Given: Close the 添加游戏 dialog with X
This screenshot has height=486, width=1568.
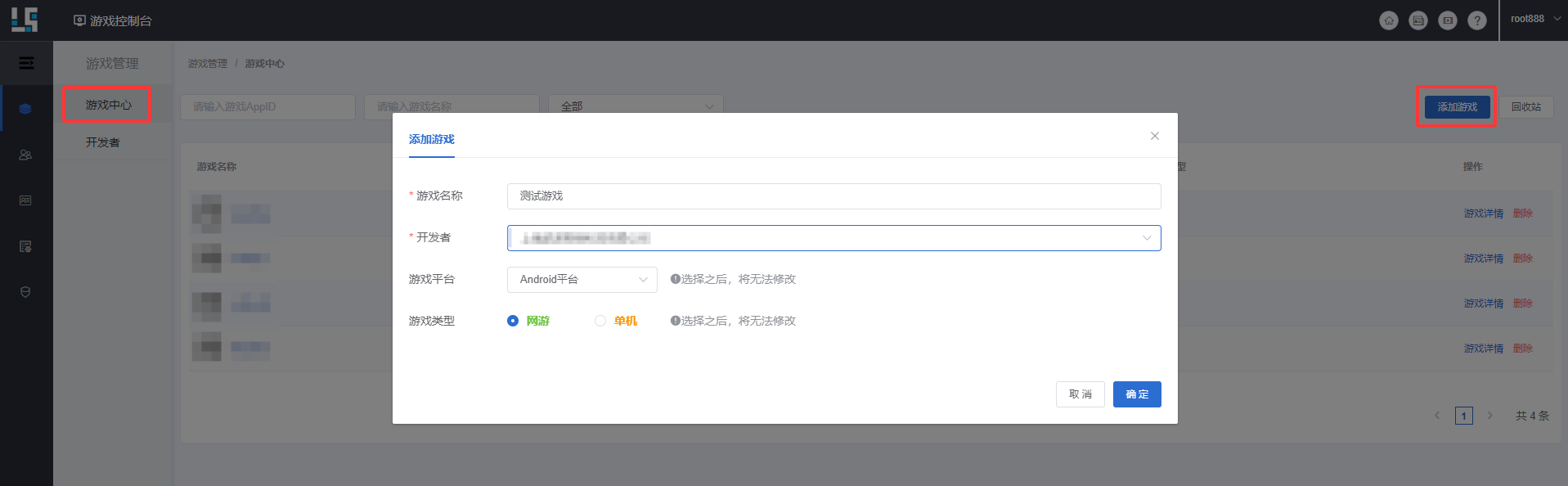Looking at the screenshot, I should click(1154, 136).
